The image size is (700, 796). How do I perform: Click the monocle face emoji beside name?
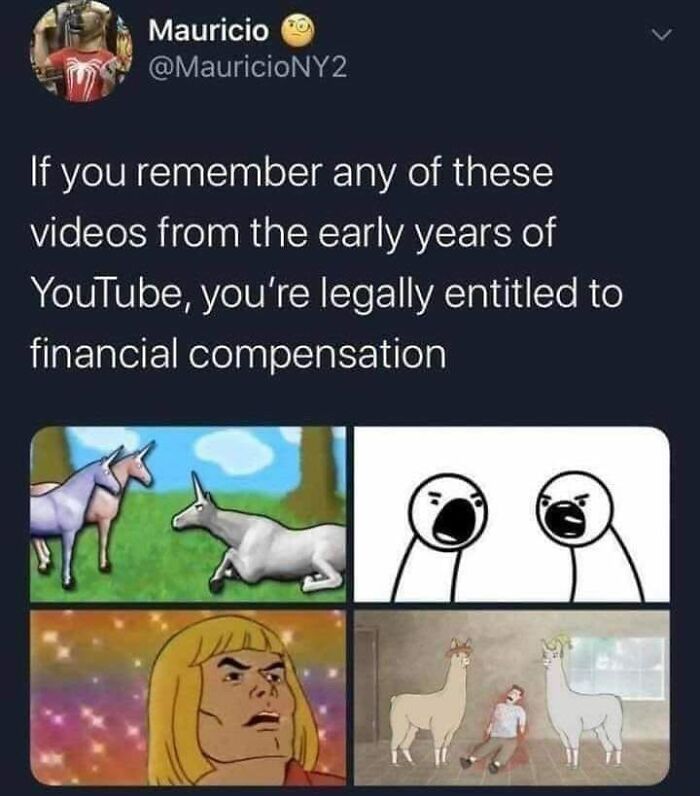coord(298,30)
